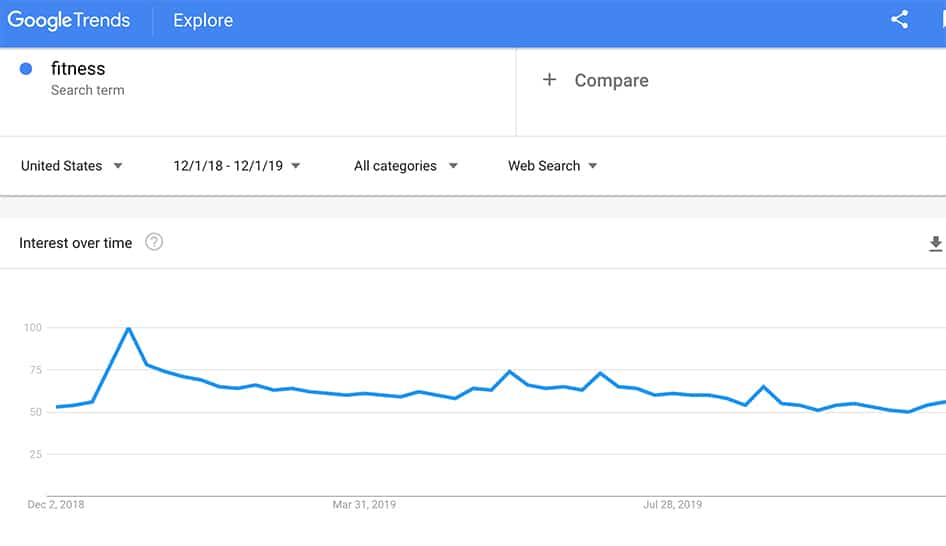Viewport: 946px width, 546px height.
Task: Click the Dec 2, 2018 axis label
Action: (56, 504)
